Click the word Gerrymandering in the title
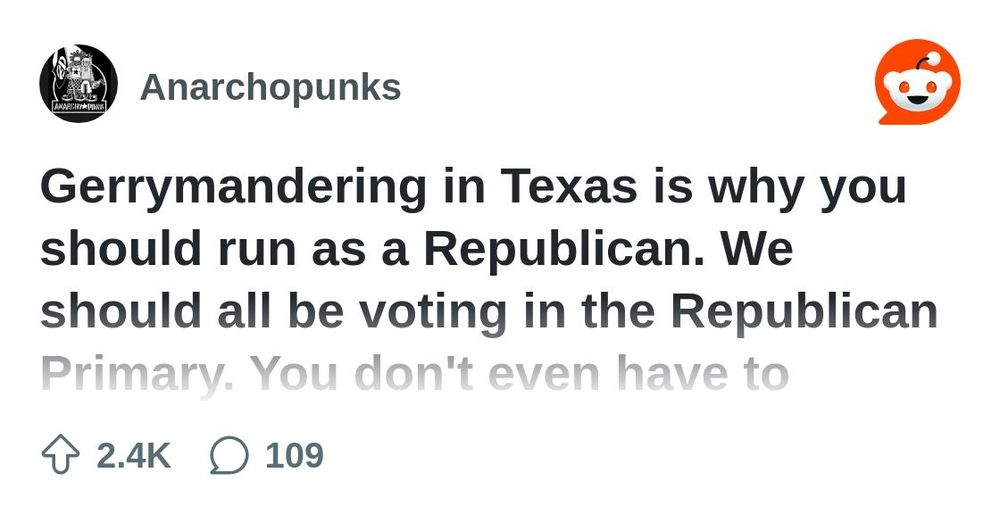The width and height of the screenshot is (1000, 521). [233, 188]
